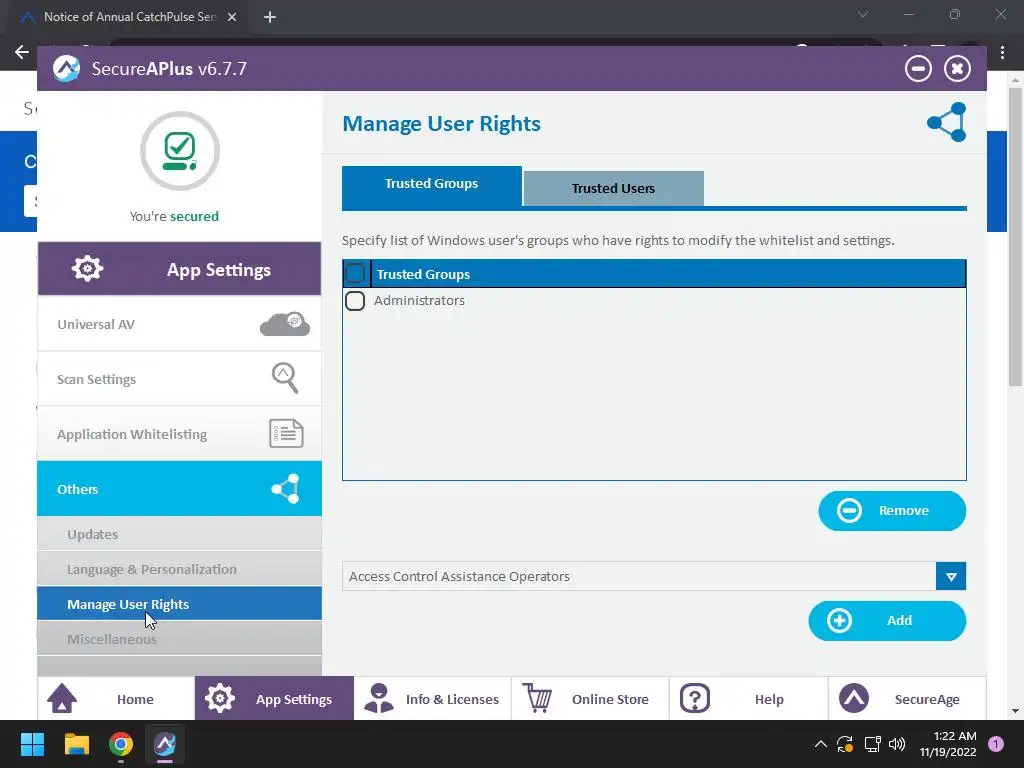Click the You're secured status text
1024x768 pixels.
pyautogui.click(x=174, y=216)
